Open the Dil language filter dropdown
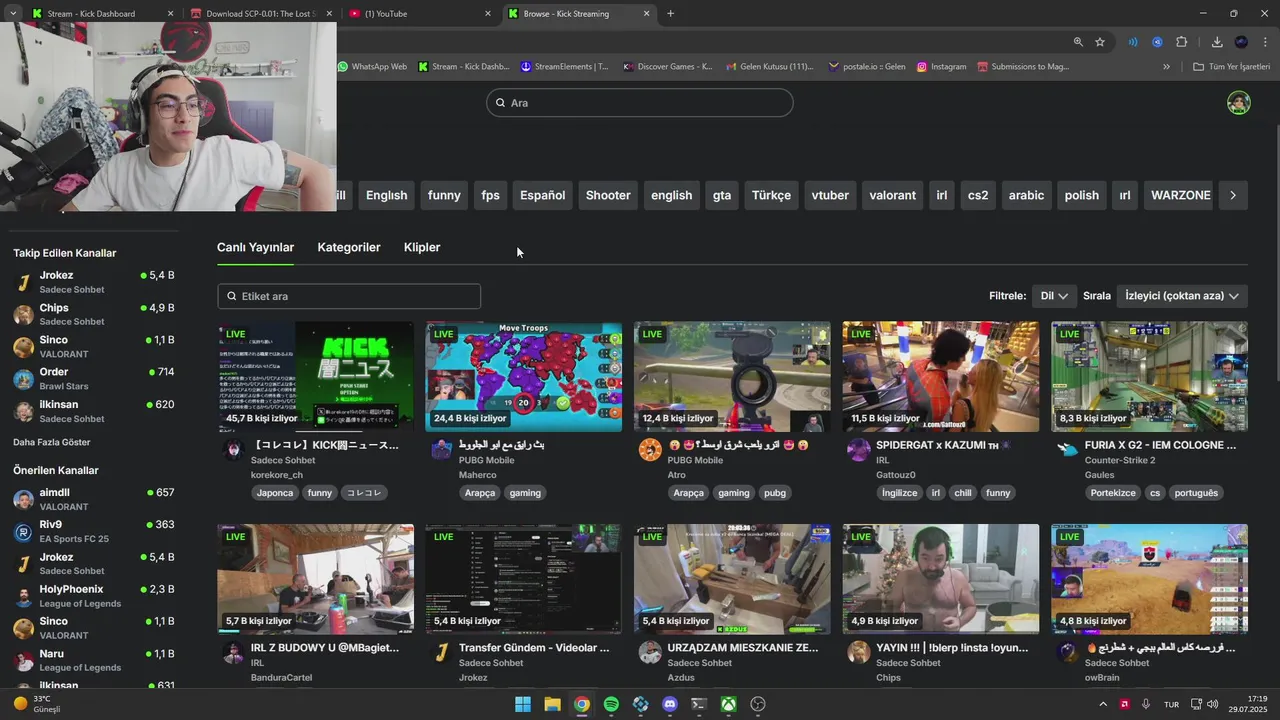The image size is (1280, 720). [1054, 296]
